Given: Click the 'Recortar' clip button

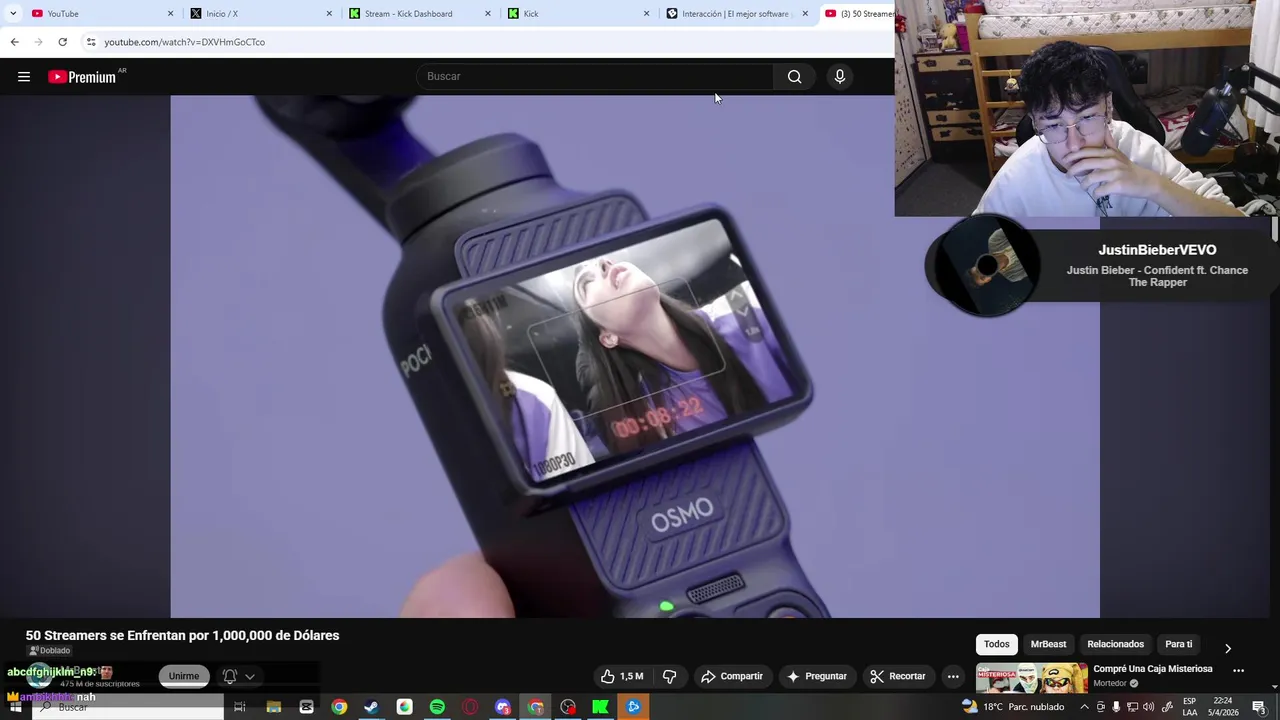Looking at the screenshot, I should (898, 676).
